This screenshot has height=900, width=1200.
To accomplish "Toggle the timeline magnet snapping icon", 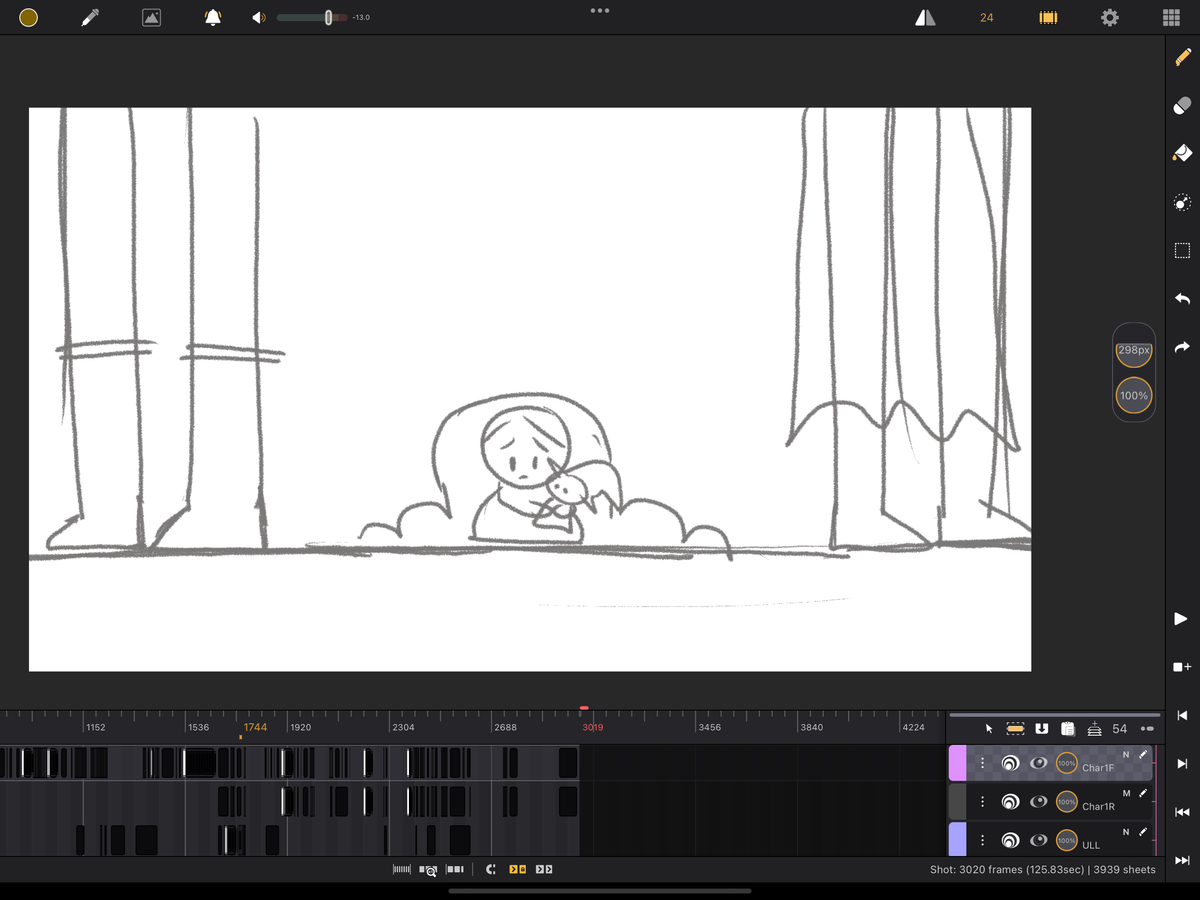I will 490,869.
